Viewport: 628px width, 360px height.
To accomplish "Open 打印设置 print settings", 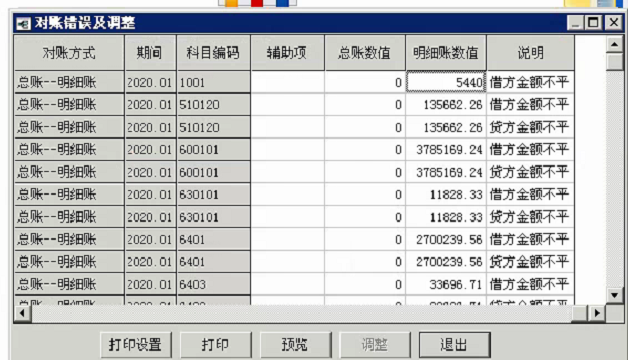I will tap(136, 344).
